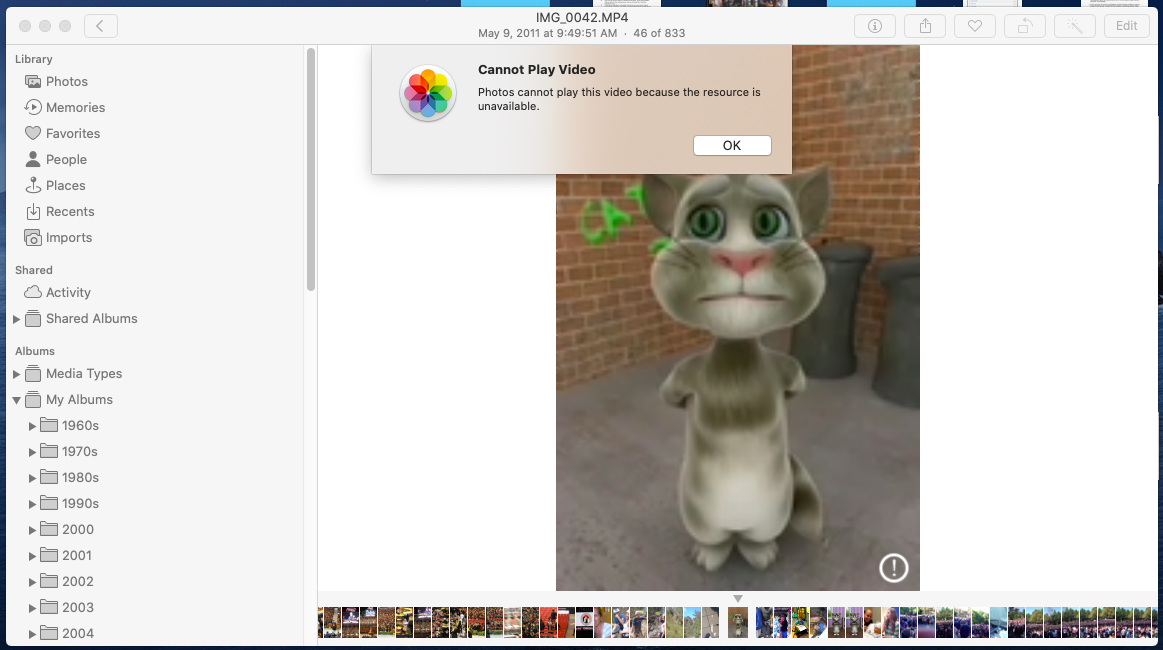
Task: Click the Info button in toolbar
Action: (x=875, y=26)
